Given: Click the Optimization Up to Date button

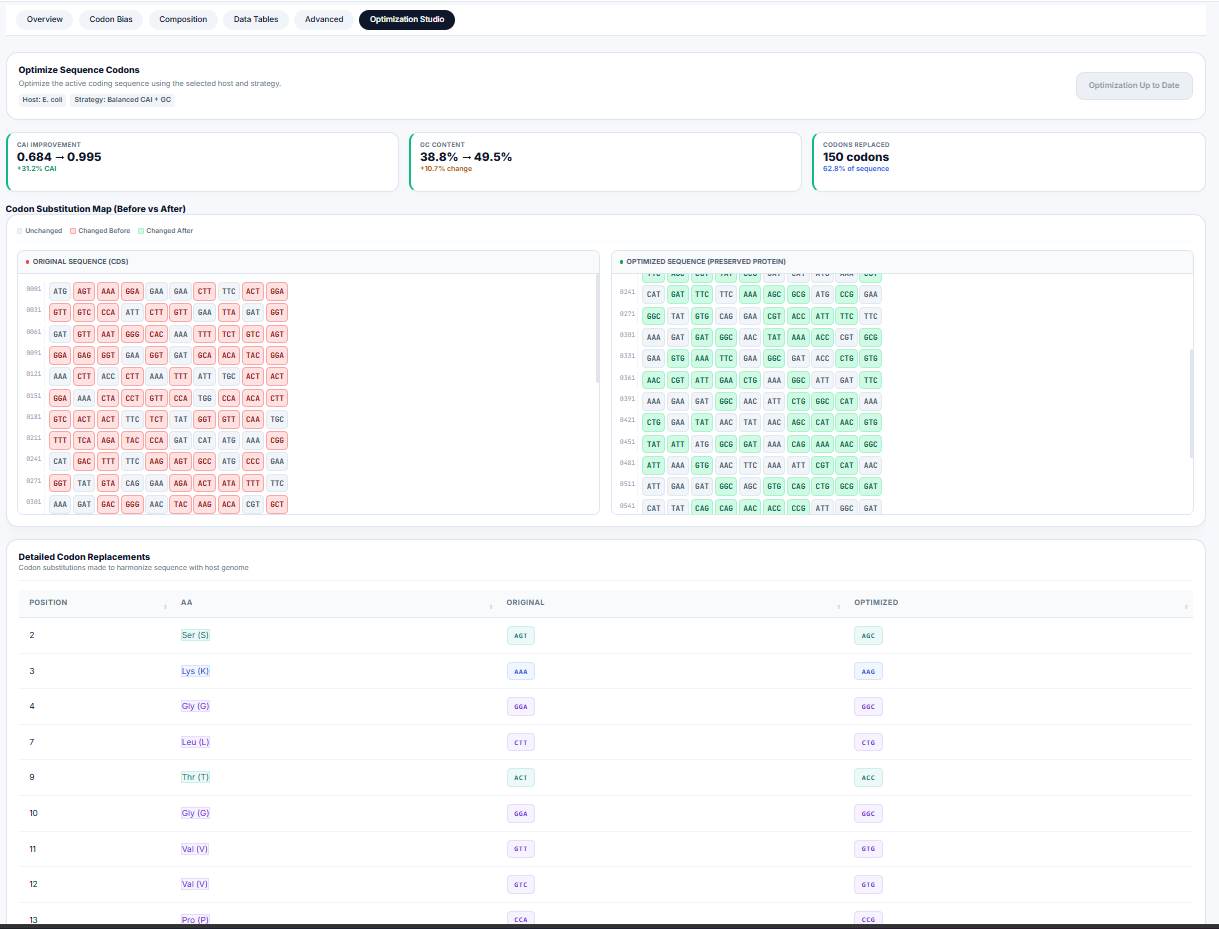Looking at the screenshot, I should 1134,85.
